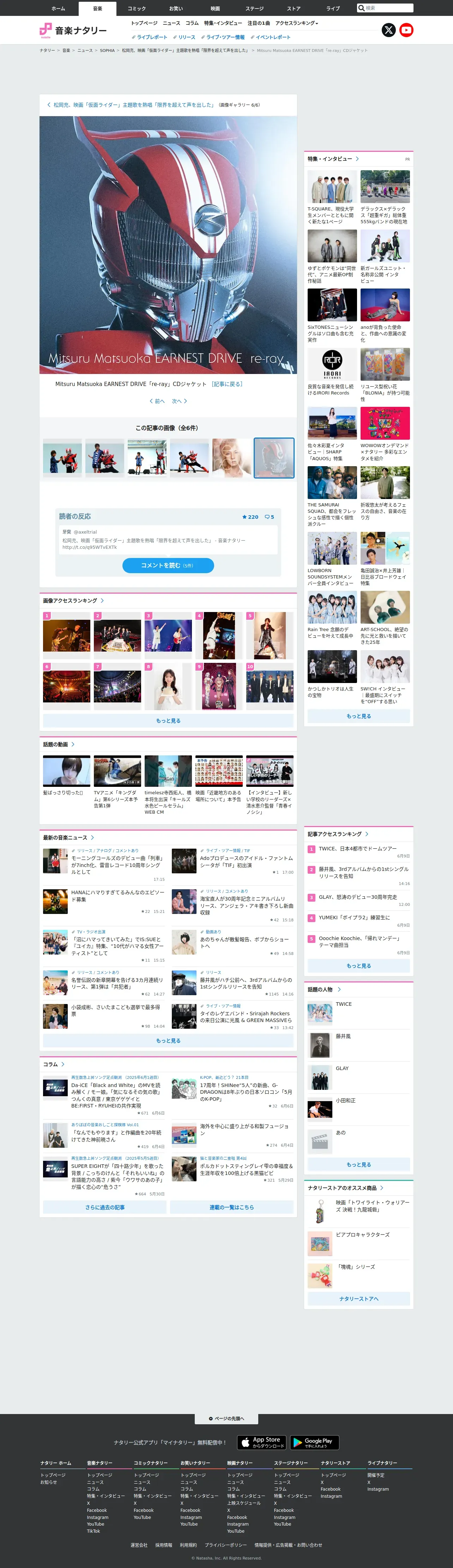The width and height of the screenshot is (453, 1568).
Task: Open the Mitsuru Matsuoka main jacket image
Action: (x=168, y=245)
